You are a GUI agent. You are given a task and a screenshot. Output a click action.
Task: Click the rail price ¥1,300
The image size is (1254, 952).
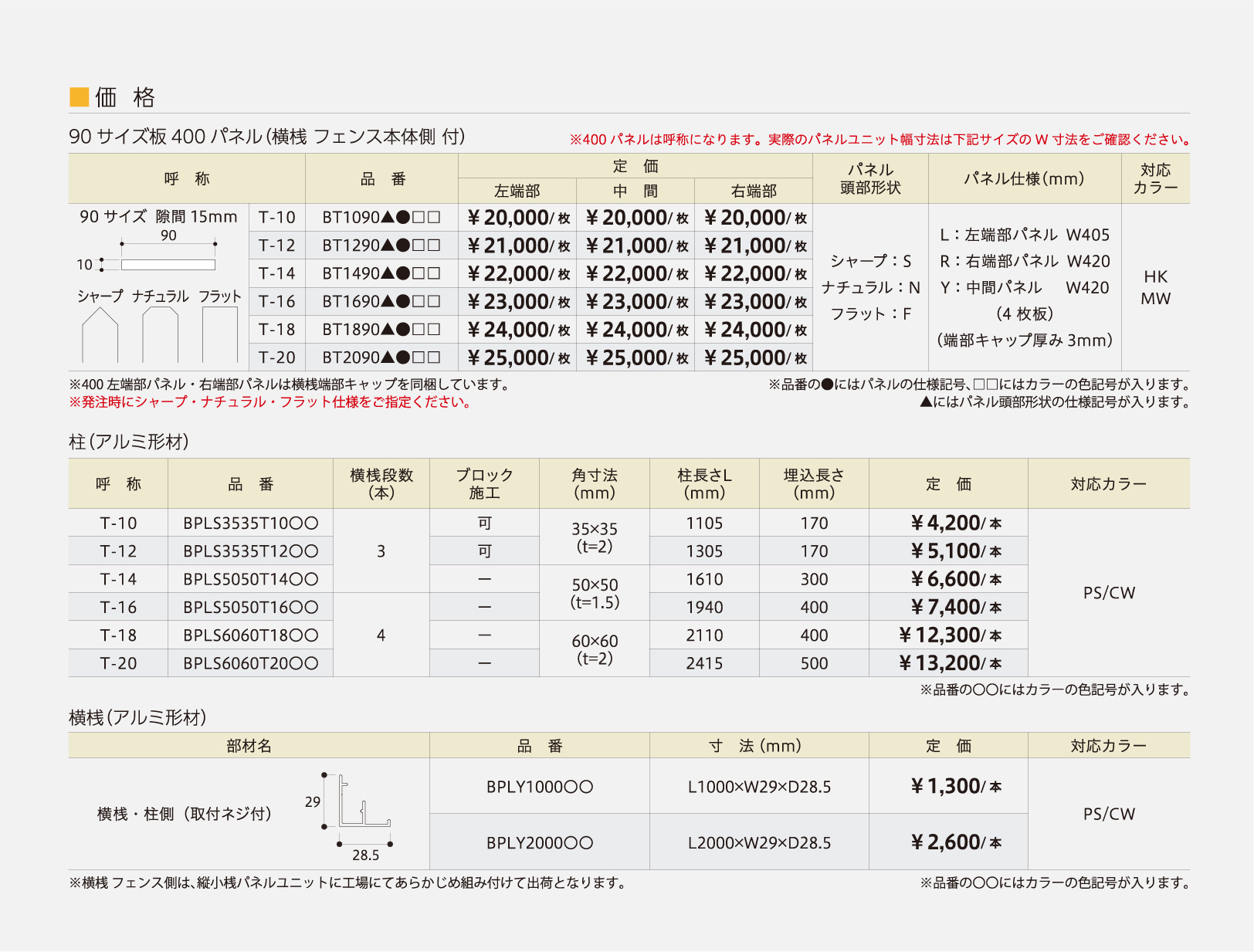coord(956,786)
